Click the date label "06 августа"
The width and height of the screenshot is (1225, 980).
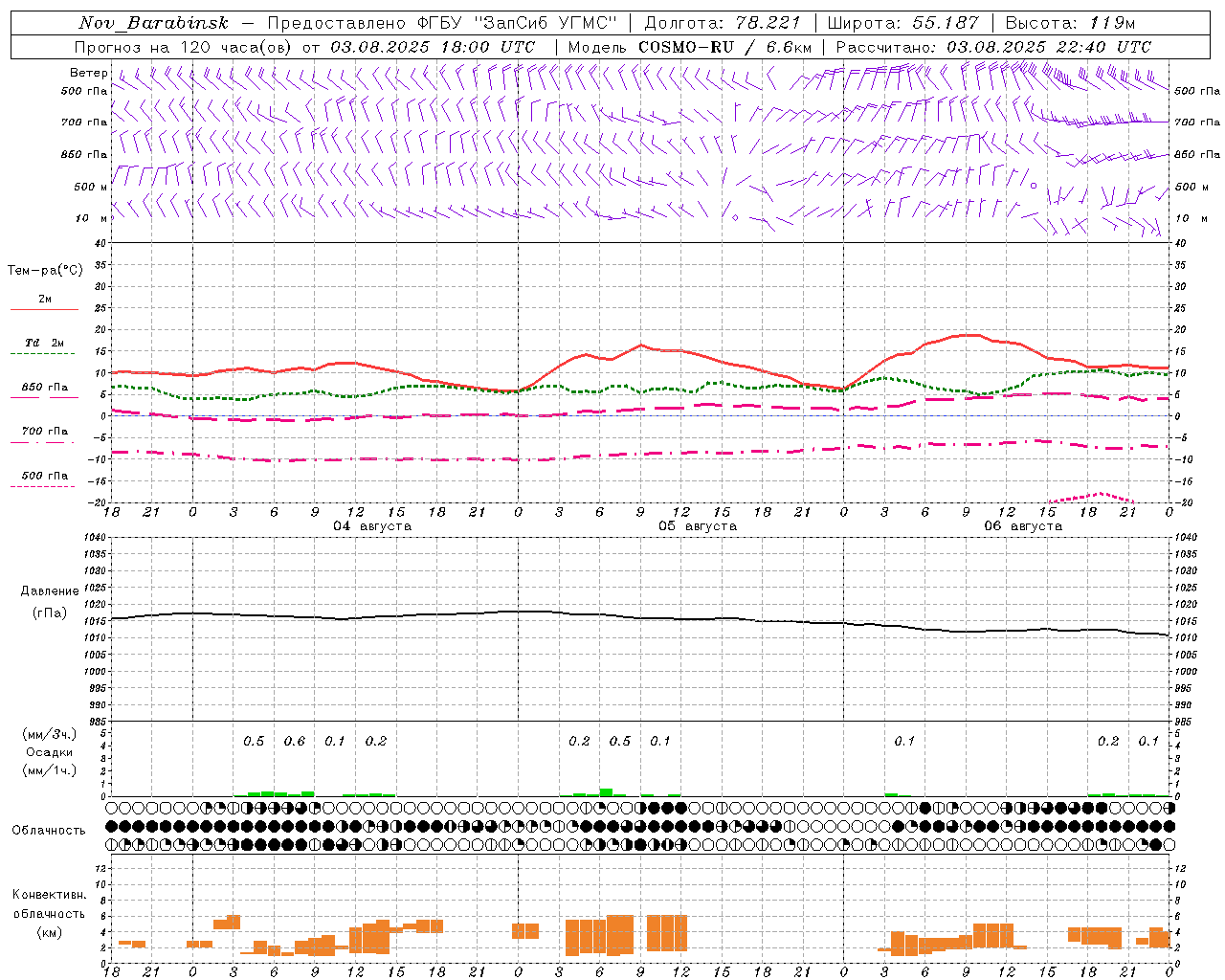coord(1023,526)
